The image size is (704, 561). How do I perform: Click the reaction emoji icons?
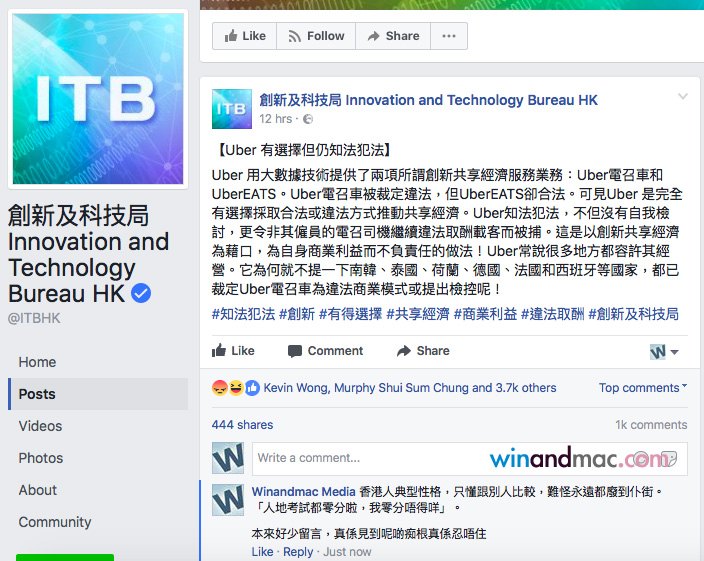[236, 388]
